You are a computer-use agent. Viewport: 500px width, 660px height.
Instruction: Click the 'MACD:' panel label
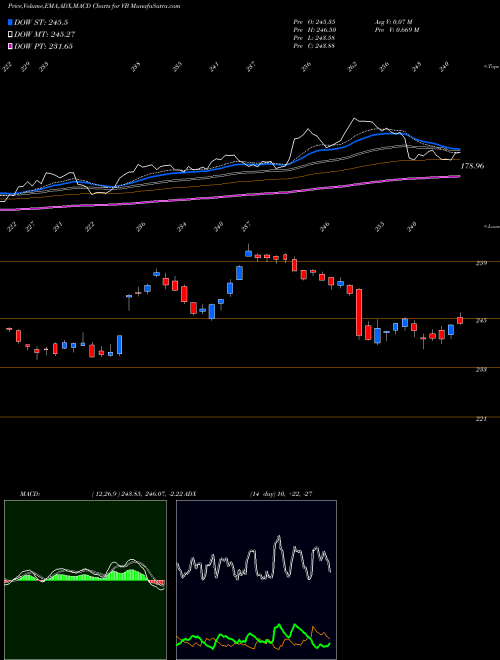tap(29, 494)
